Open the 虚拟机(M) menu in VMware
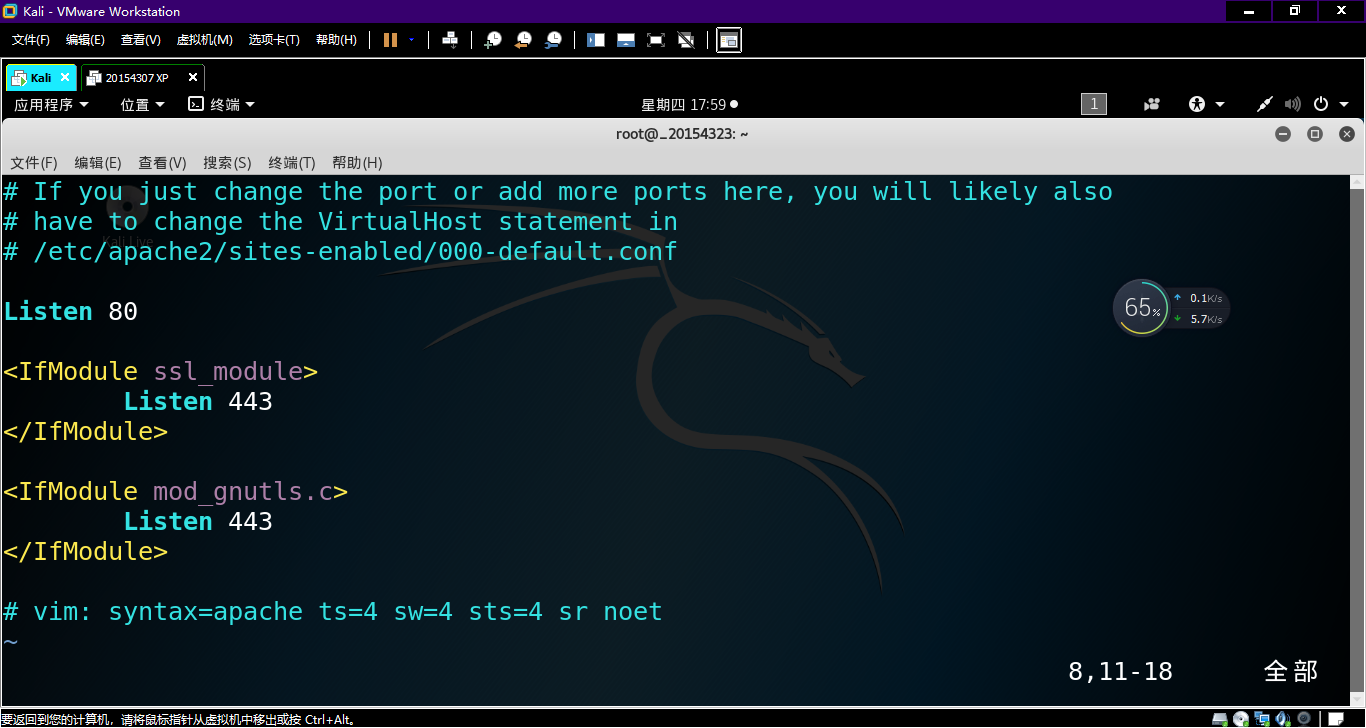Image resolution: width=1366 pixels, height=728 pixels. click(x=204, y=40)
